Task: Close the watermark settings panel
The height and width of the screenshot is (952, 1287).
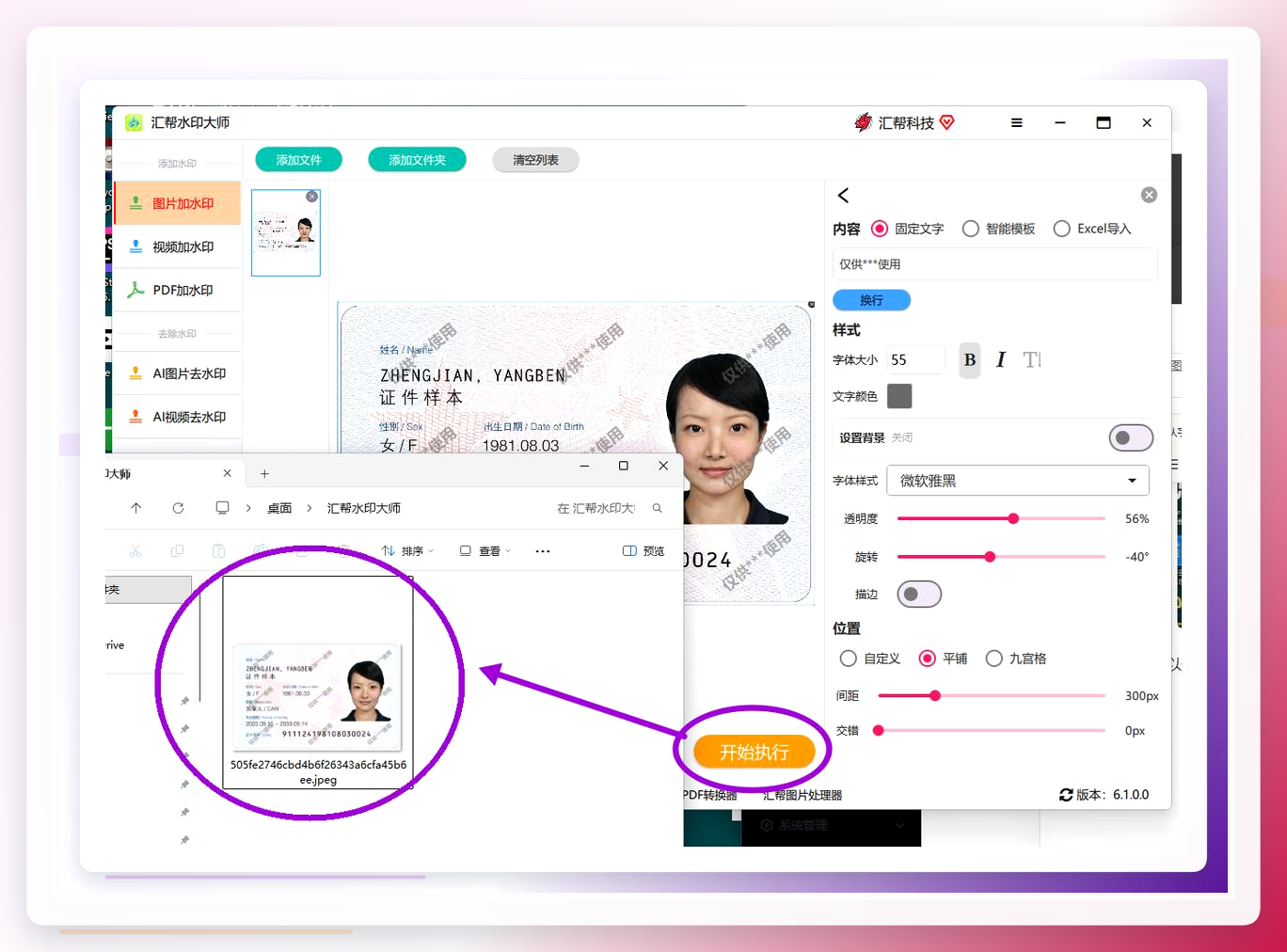Action: pyautogui.click(x=1149, y=195)
